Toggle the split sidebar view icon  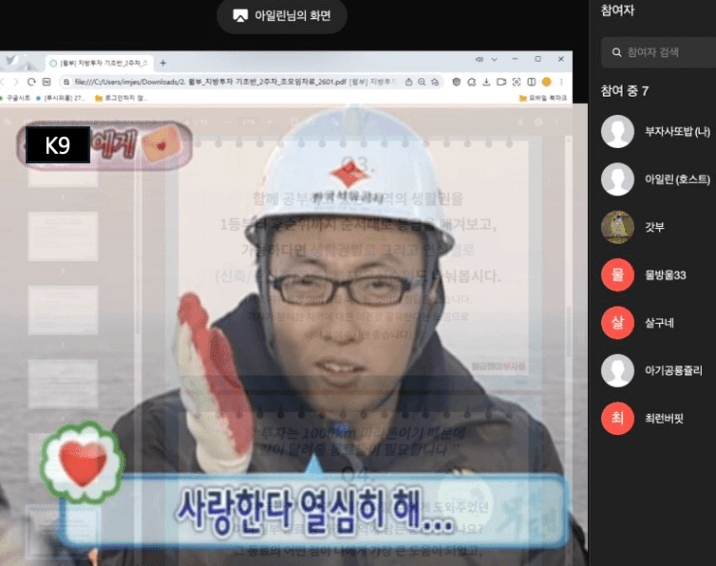pyautogui.click(x=532, y=82)
